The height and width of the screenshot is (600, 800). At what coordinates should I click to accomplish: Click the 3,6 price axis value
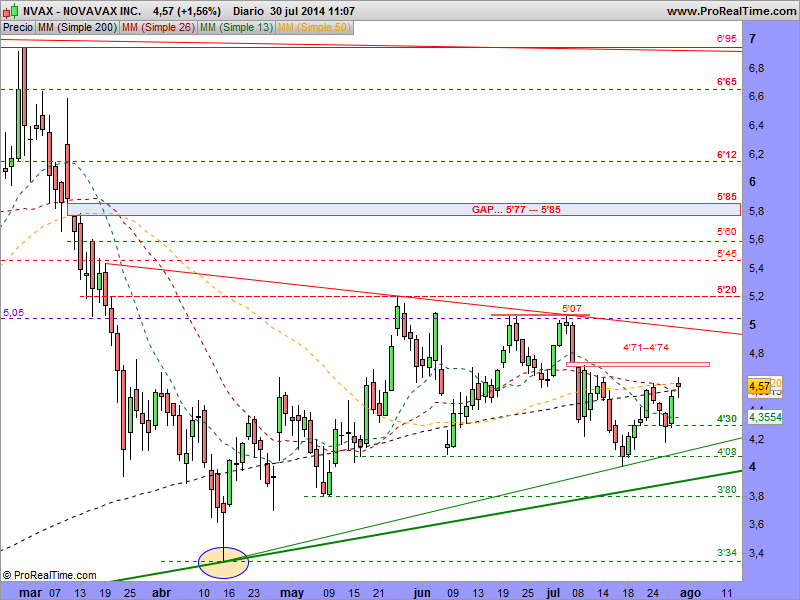pyautogui.click(x=756, y=524)
